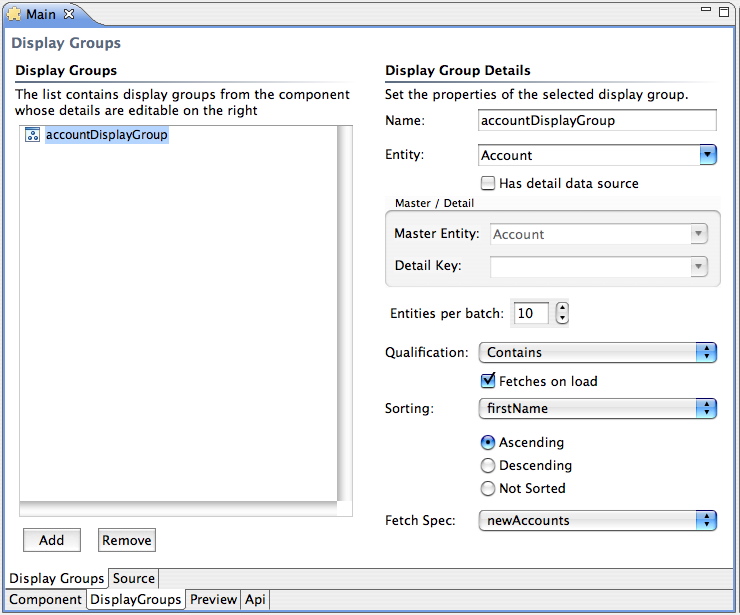The height and width of the screenshot is (615, 740).
Task: Click the Remove button
Action: coord(126,540)
